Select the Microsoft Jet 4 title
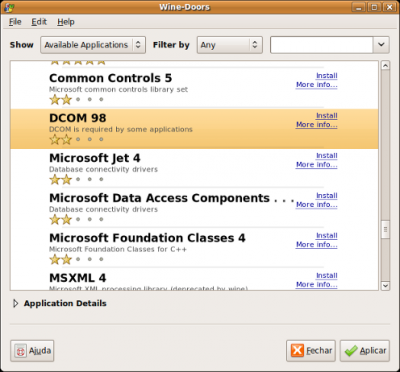400x372 pixels. click(x=95, y=158)
